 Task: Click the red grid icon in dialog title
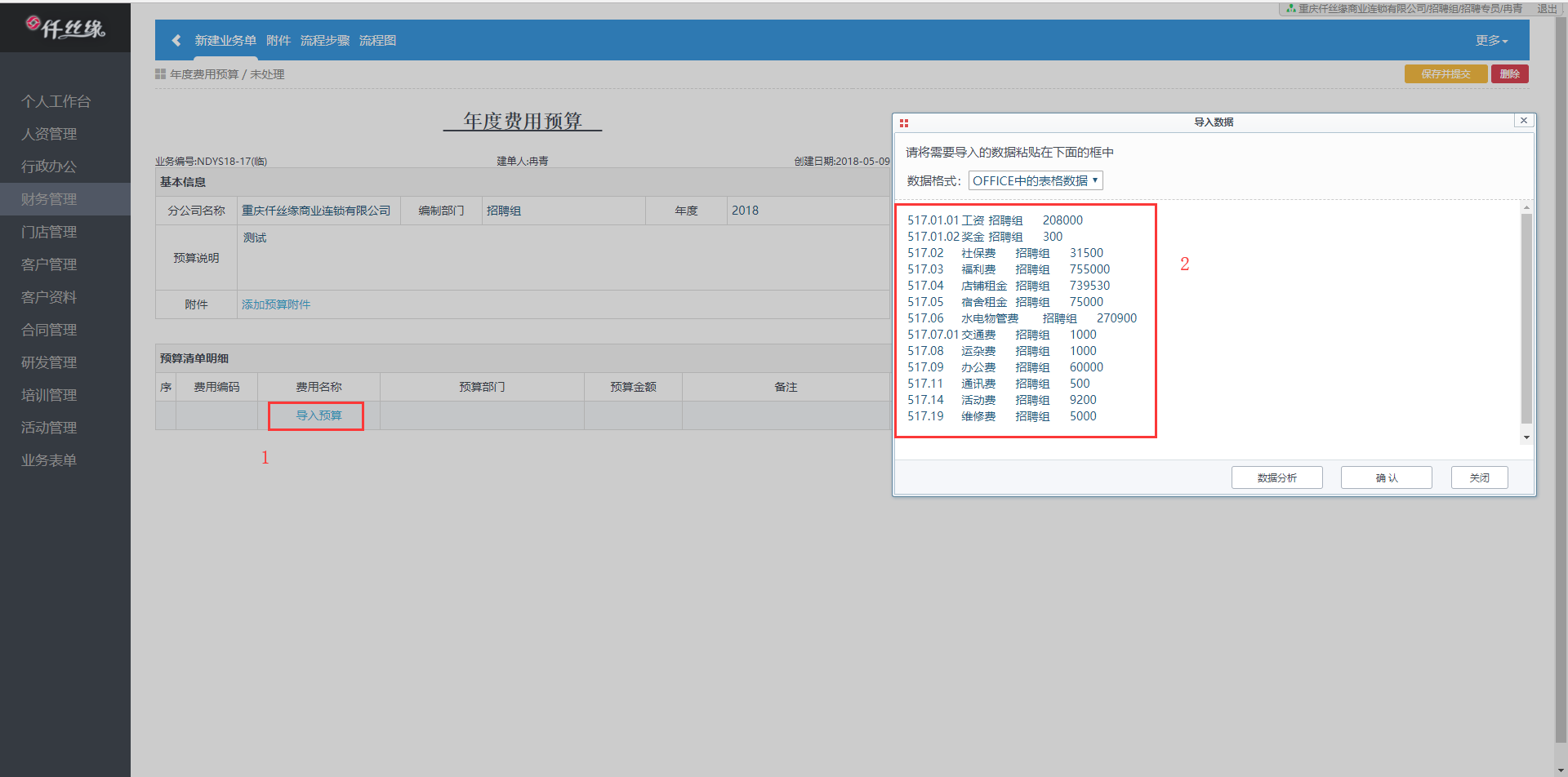point(904,122)
